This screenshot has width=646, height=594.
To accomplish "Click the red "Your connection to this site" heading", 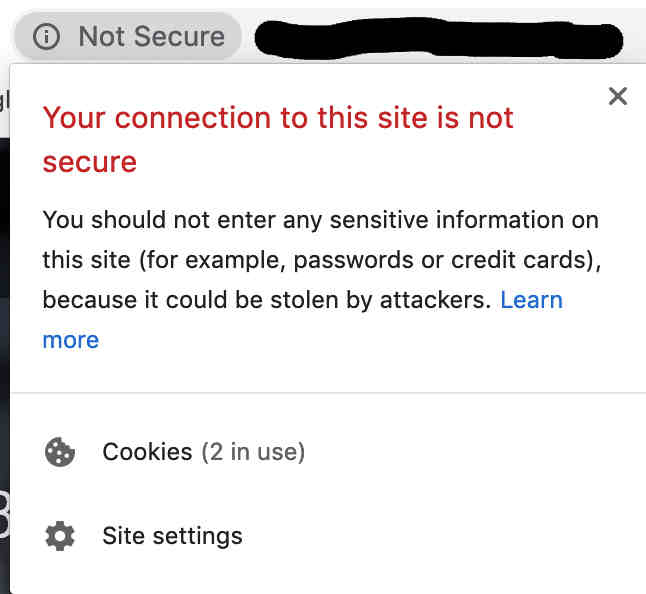I will click(x=277, y=118).
